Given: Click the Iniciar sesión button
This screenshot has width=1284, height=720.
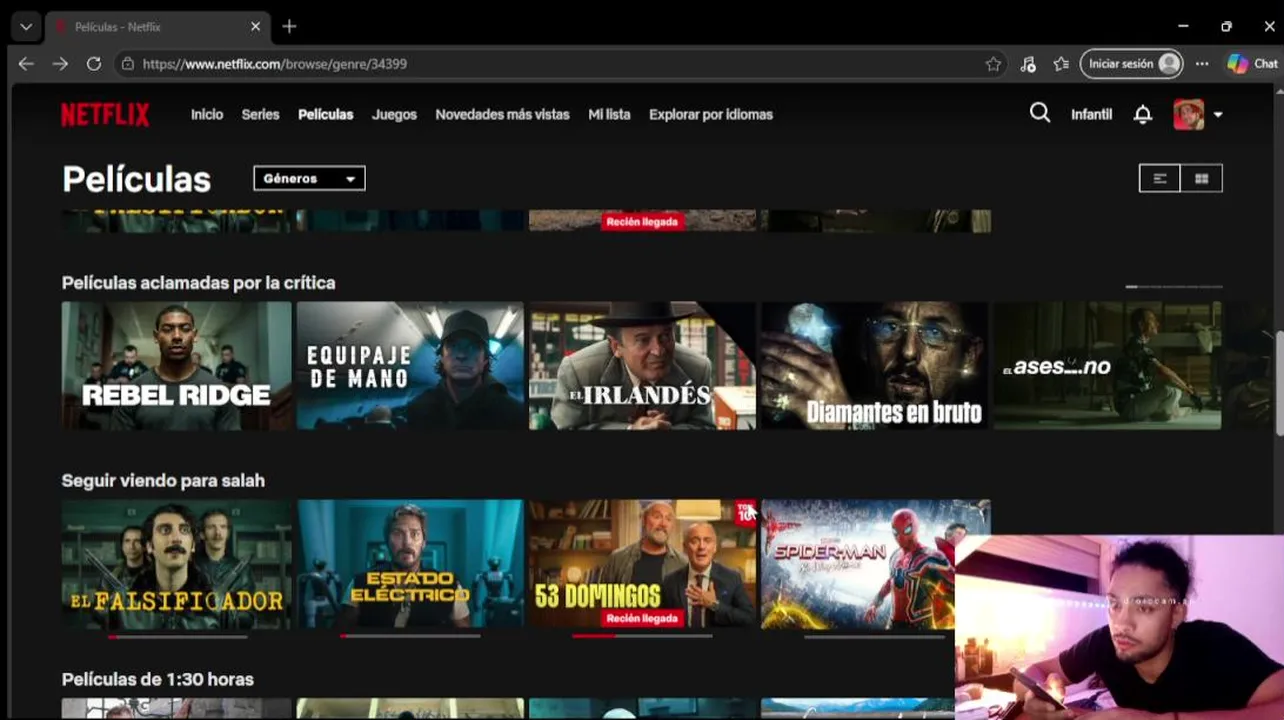Looking at the screenshot, I should [1132, 64].
